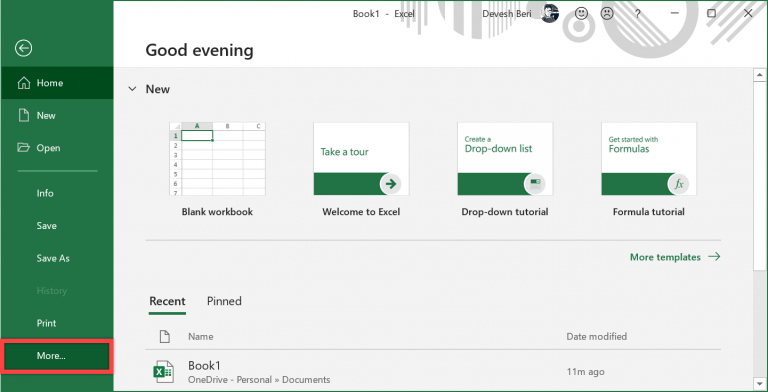Viewport: 768px width, 392px height.
Task: Maximize the Excel window
Action: pos(711,14)
